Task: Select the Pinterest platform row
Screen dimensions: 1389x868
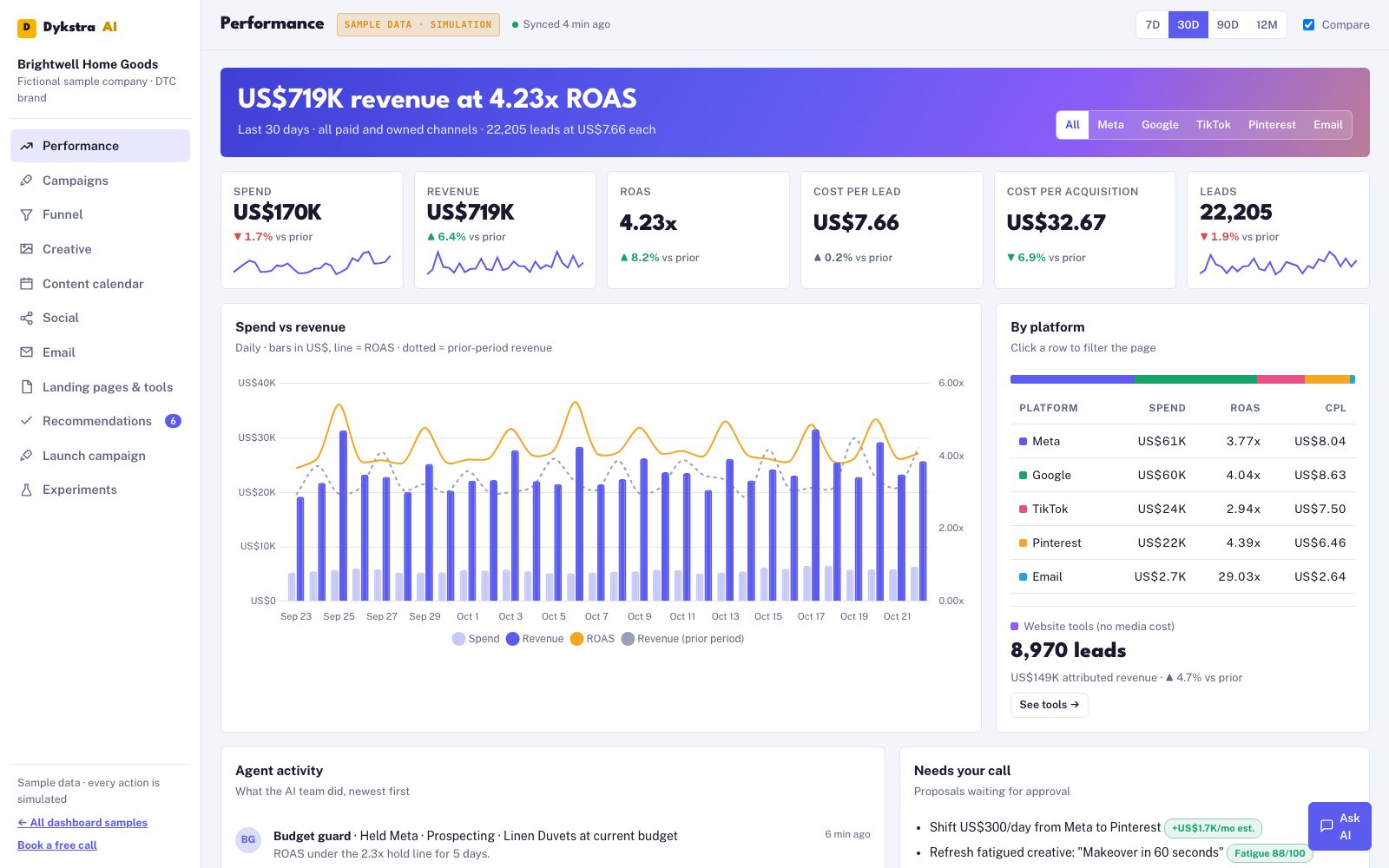Action: pyautogui.click(x=1182, y=543)
